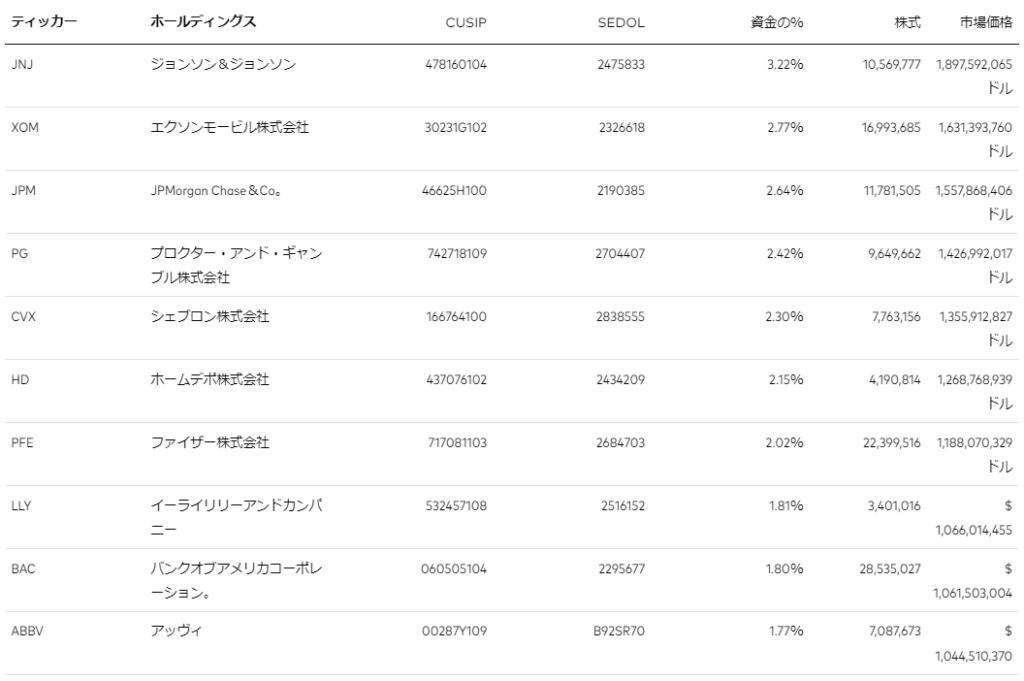This screenshot has width=1024, height=681.
Task: Click the 株式 column header
Action: coord(908,21)
